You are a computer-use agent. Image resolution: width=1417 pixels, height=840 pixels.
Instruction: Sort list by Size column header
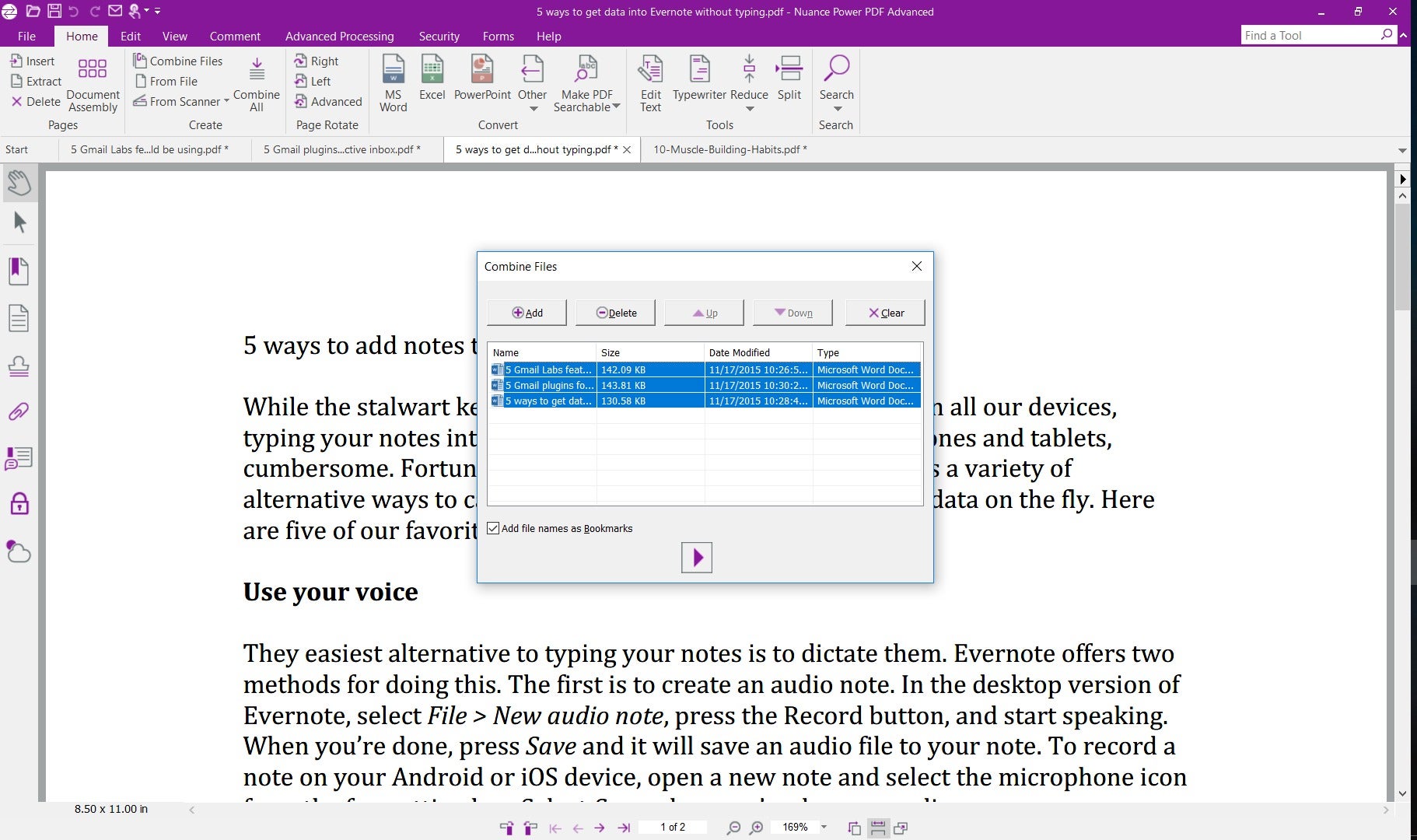(650, 352)
